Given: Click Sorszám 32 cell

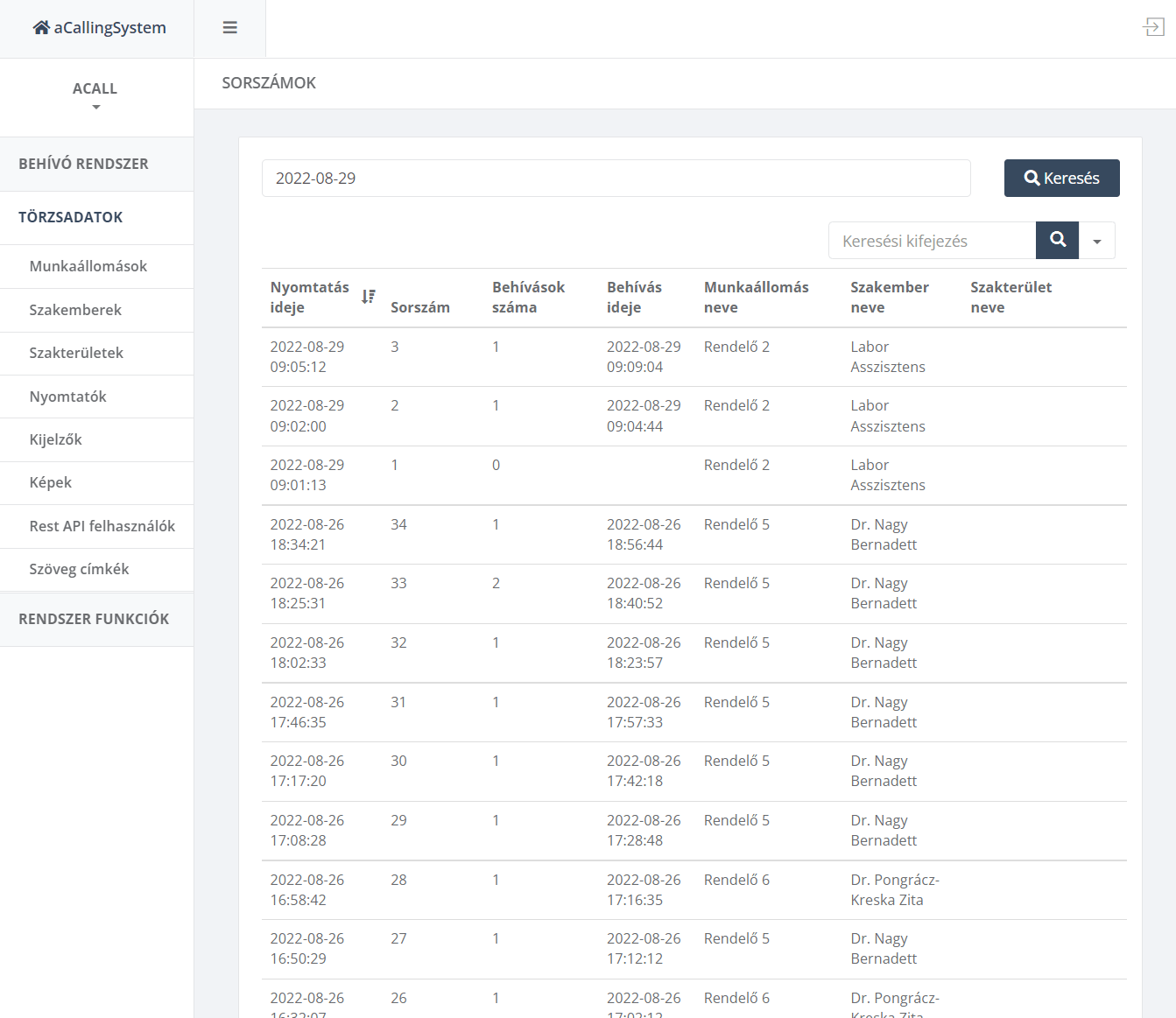Looking at the screenshot, I should 398,642.
